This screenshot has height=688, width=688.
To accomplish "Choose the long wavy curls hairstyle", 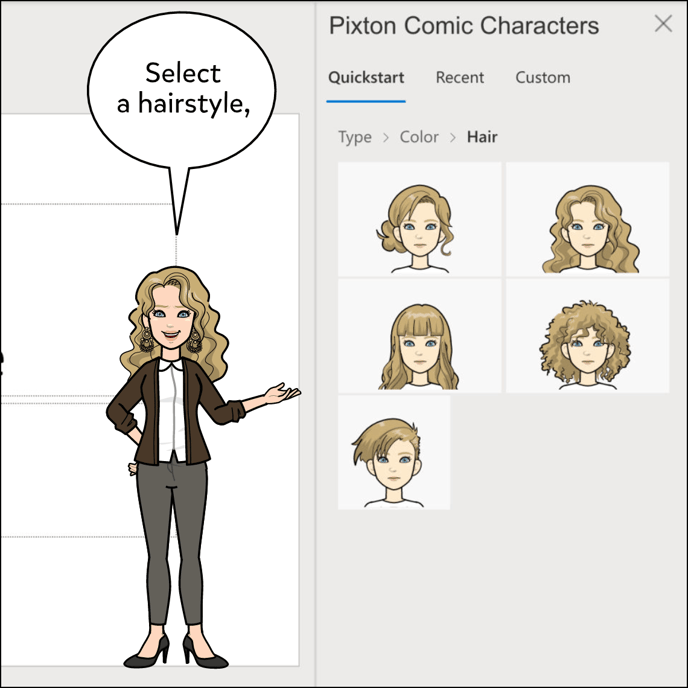I will (587, 220).
